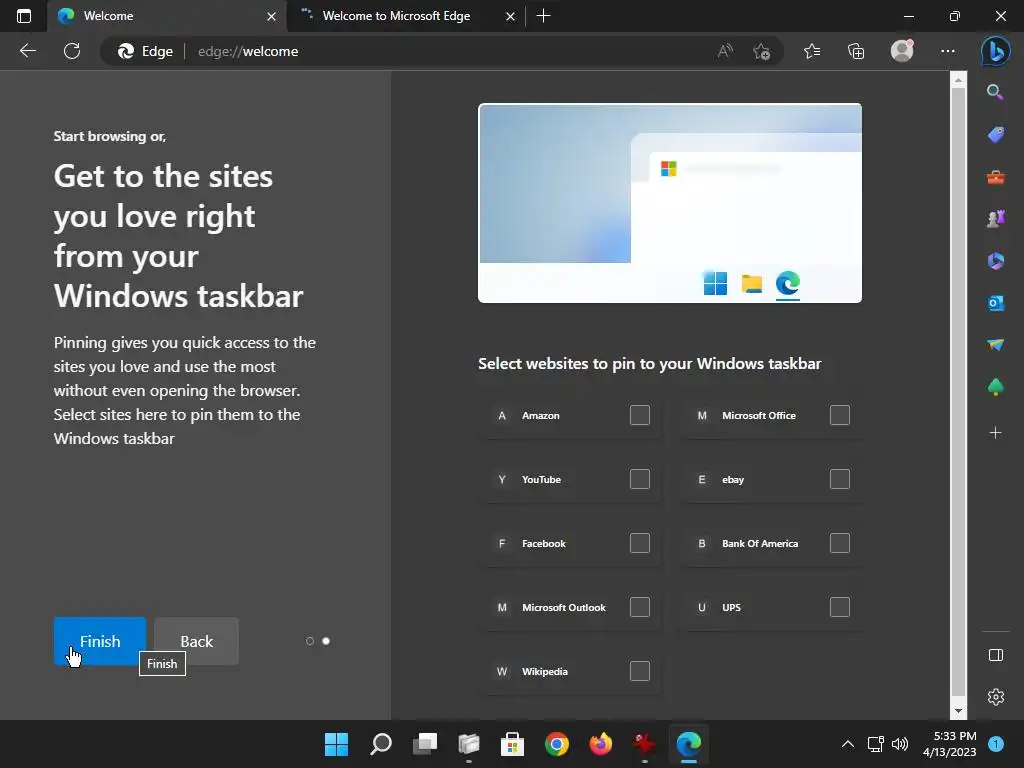The height and width of the screenshot is (768, 1024).
Task: Open the volume tray icon
Action: (x=900, y=744)
